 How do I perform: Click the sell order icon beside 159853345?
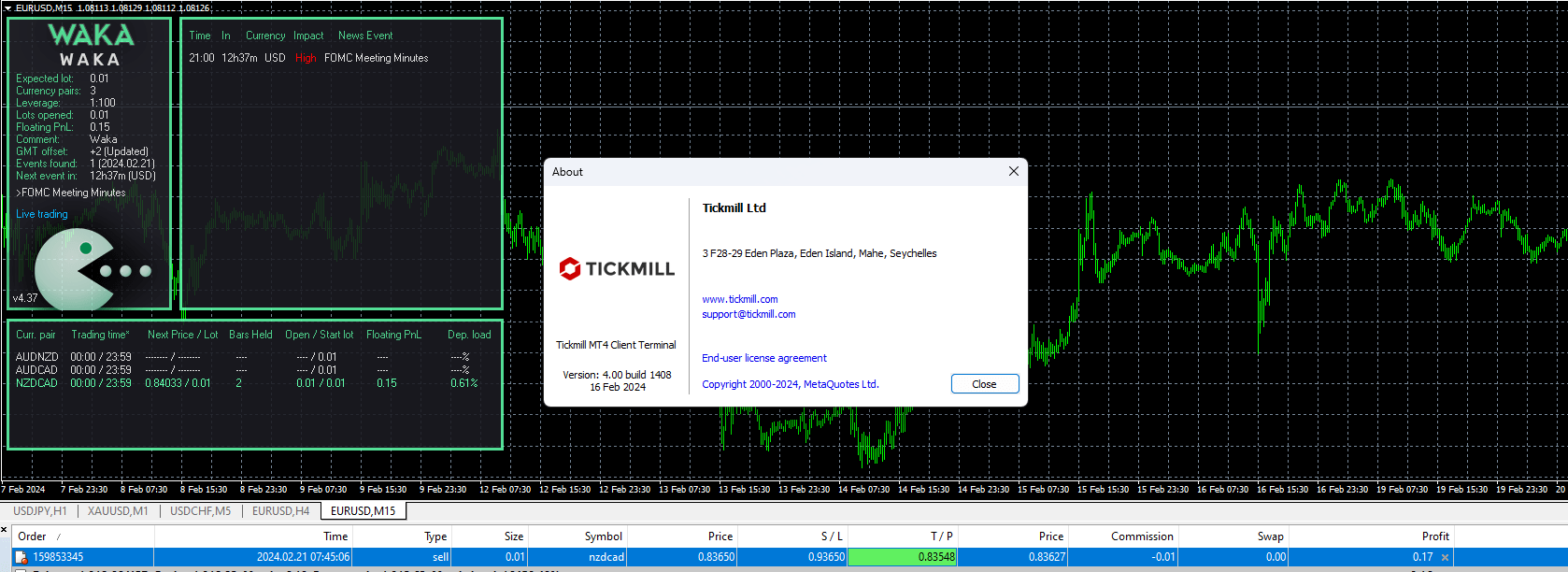click(x=21, y=557)
